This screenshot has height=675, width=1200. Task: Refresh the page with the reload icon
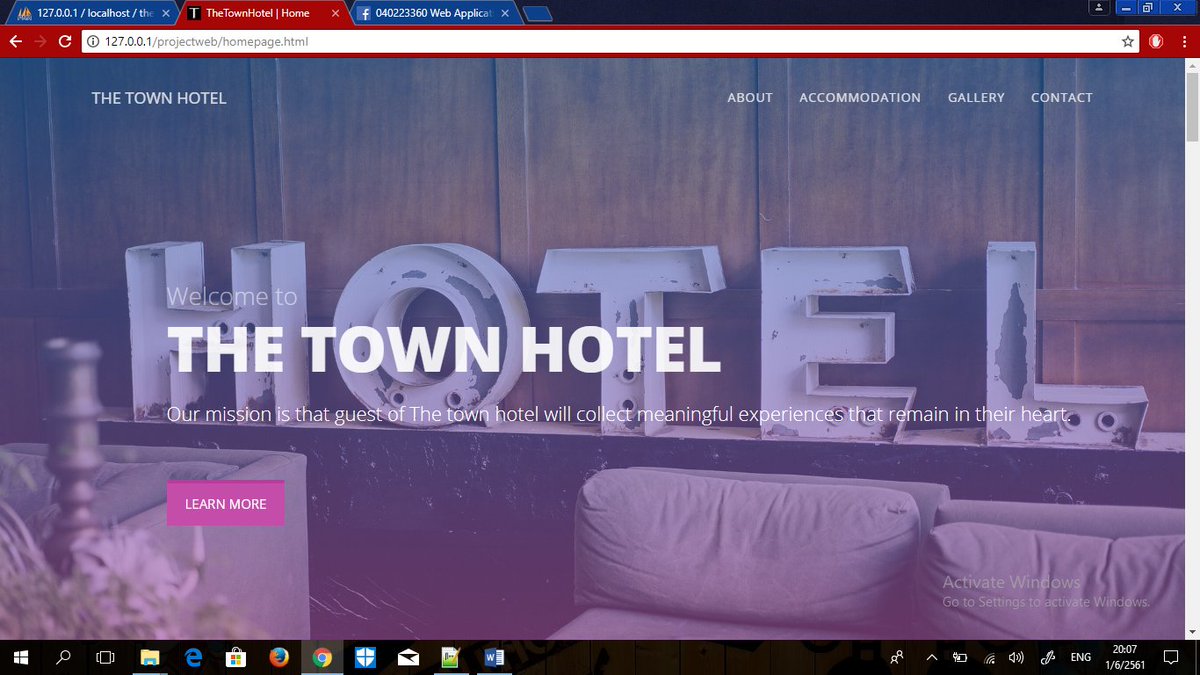coord(65,41)
